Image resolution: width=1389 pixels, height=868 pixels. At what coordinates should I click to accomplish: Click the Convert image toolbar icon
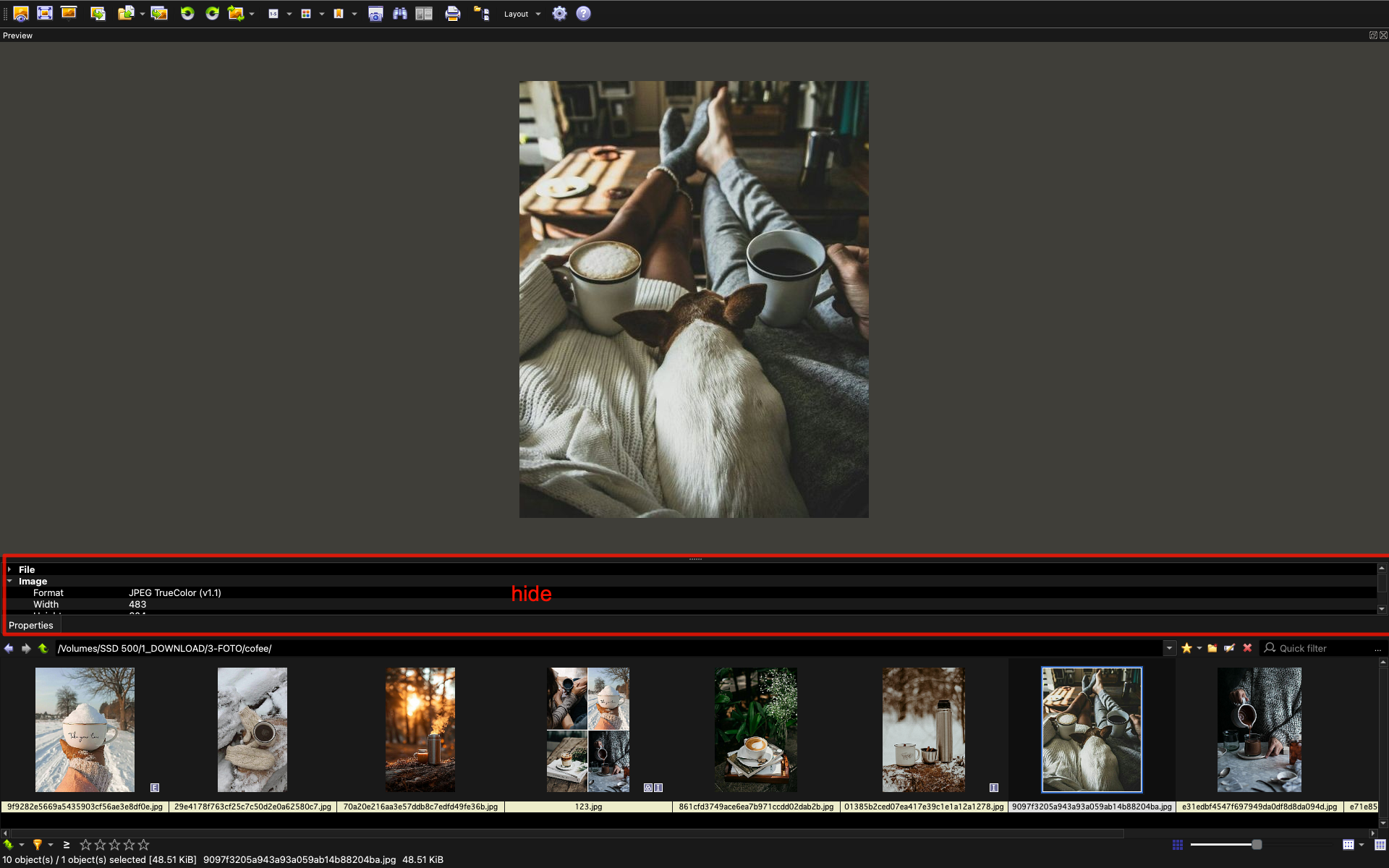pos(98,14)
